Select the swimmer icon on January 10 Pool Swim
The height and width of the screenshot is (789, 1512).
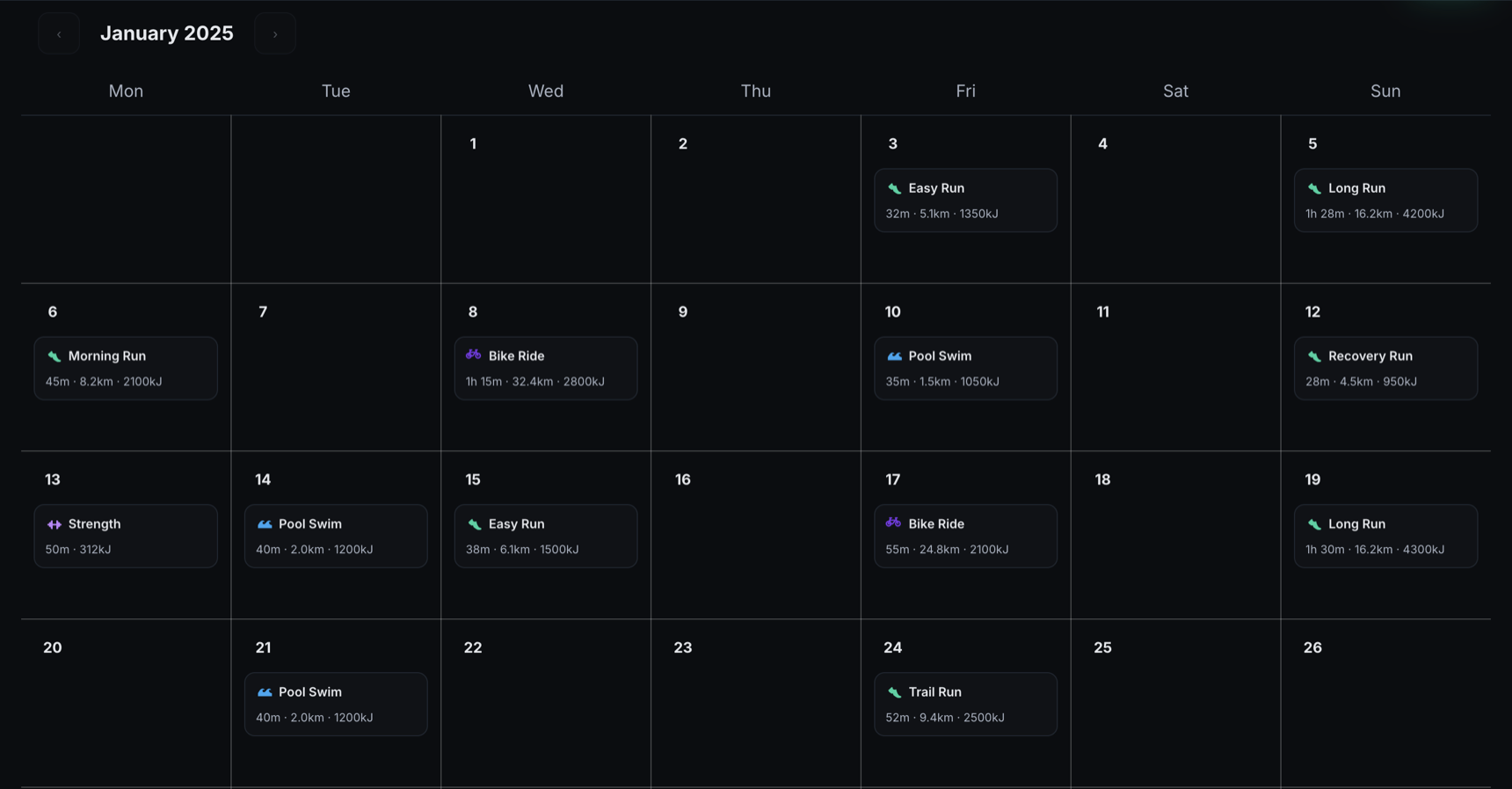click(893, 355)
